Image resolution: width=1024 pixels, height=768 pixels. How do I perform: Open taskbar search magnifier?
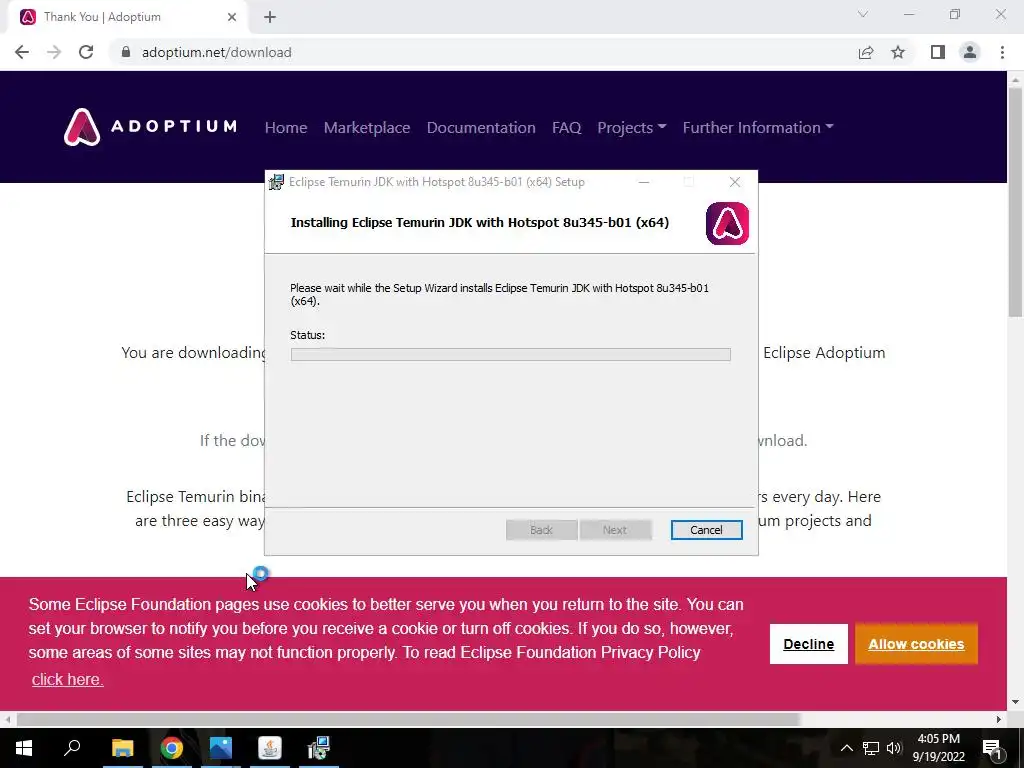72,748
